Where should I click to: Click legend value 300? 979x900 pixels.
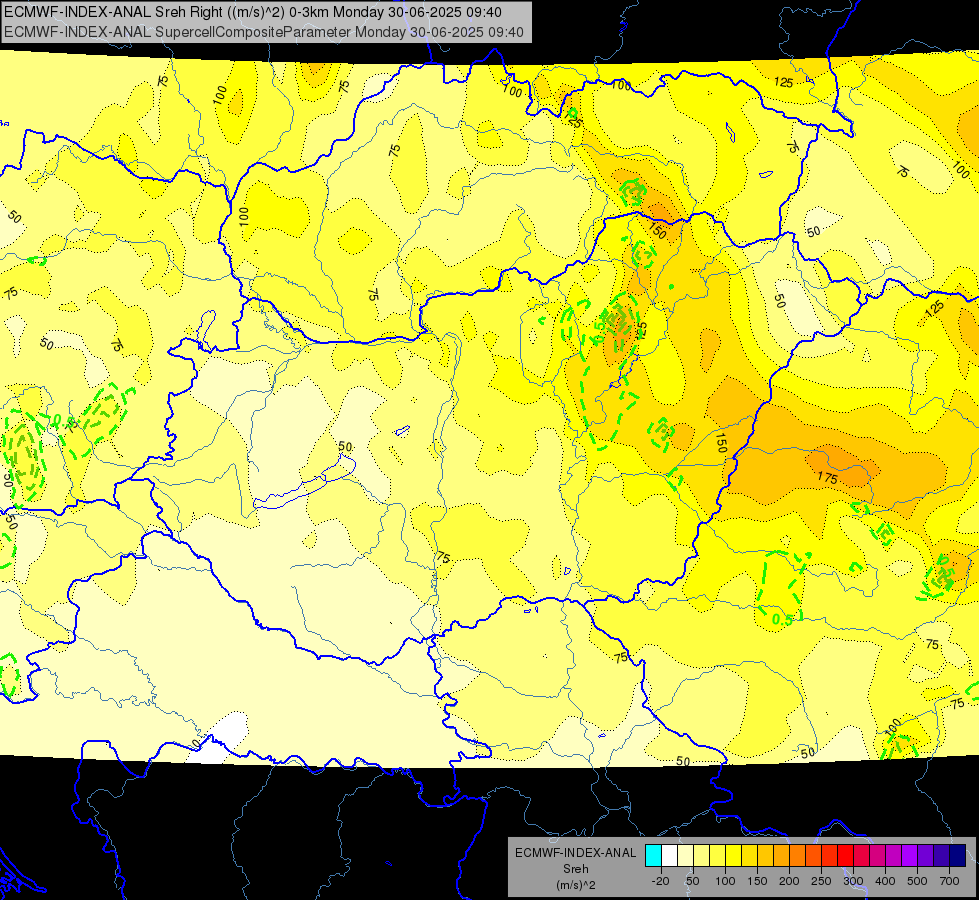point(854,881)
